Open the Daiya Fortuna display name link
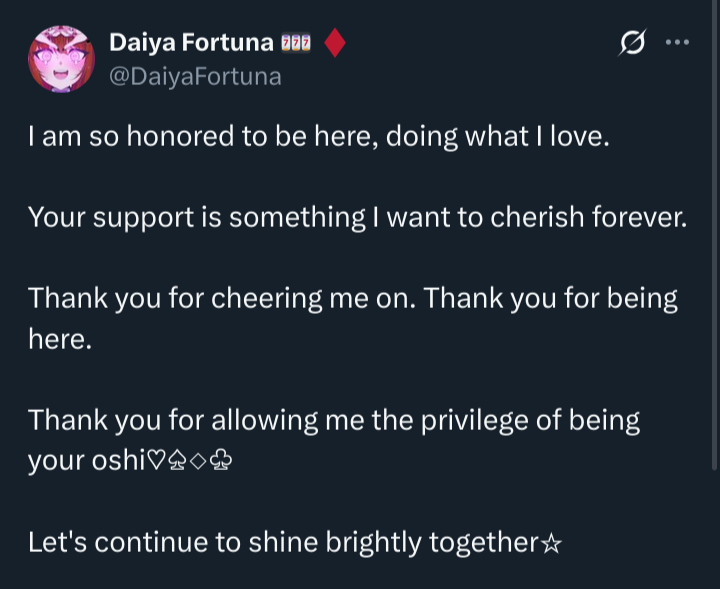The width and height of the screenshot is (720, 589). (x=190, y=43)
